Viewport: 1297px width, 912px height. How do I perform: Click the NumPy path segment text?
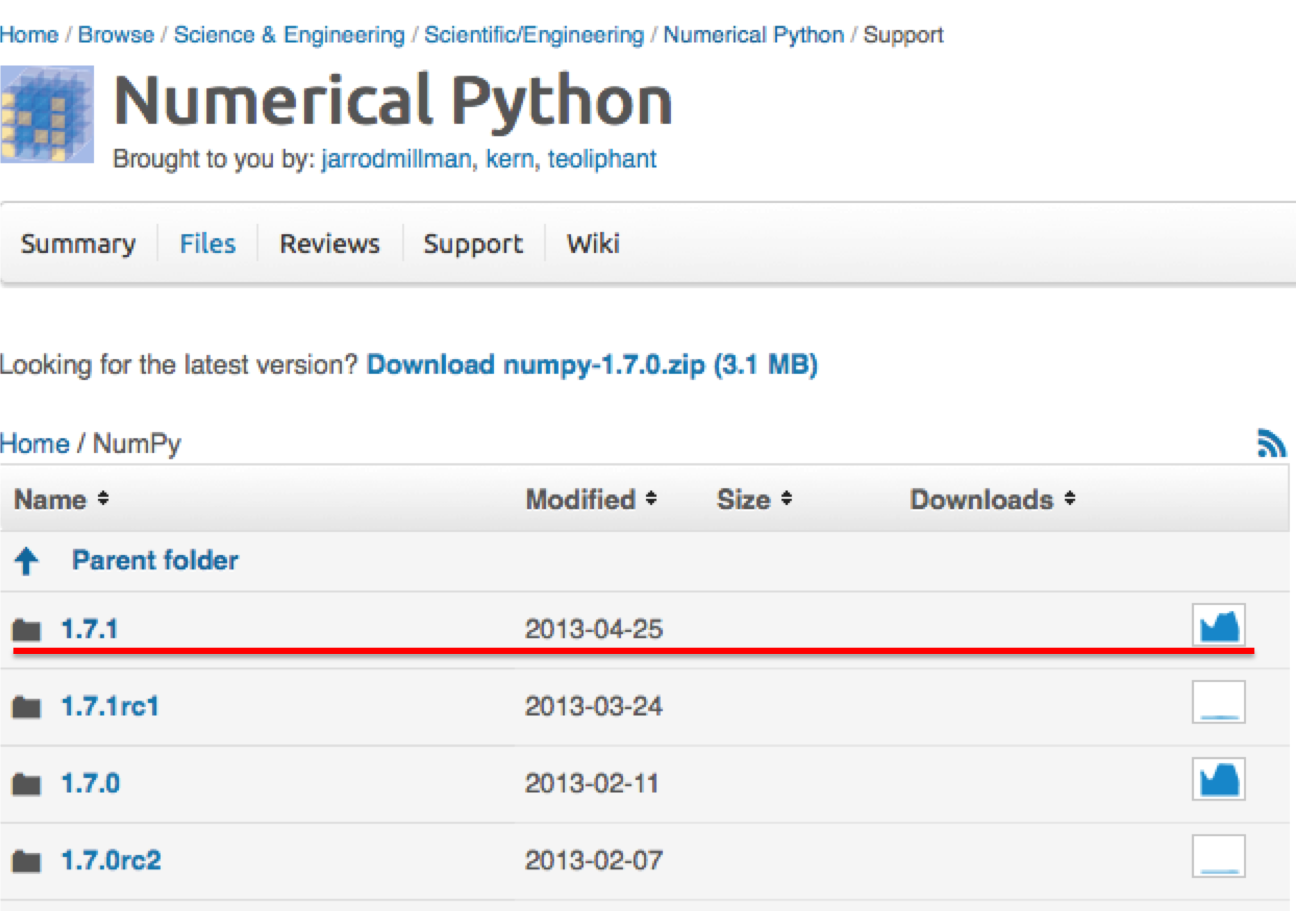[x=137, y=444]
